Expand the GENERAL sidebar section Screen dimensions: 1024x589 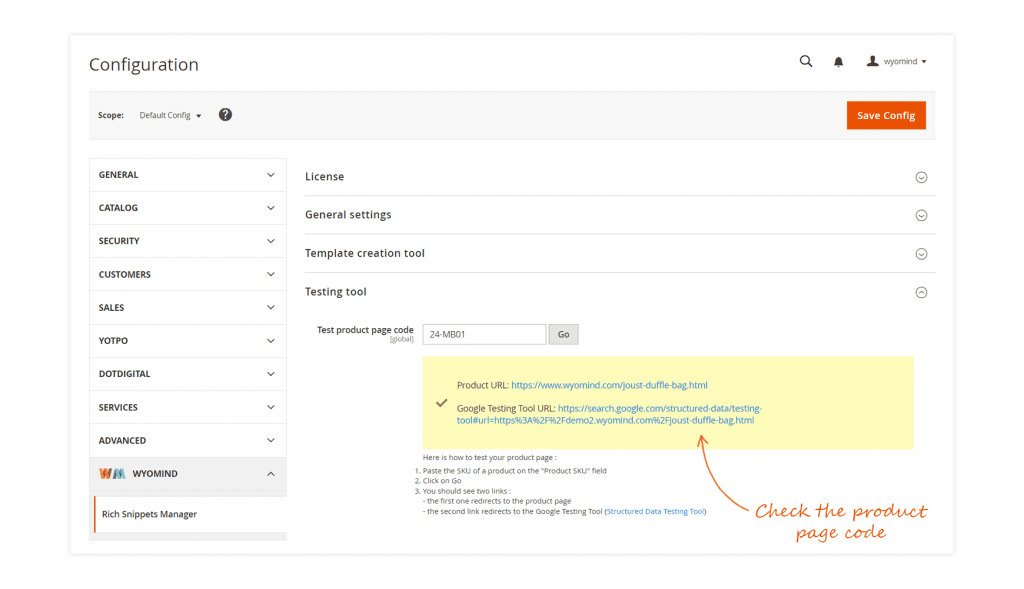(x=187, y=175)
